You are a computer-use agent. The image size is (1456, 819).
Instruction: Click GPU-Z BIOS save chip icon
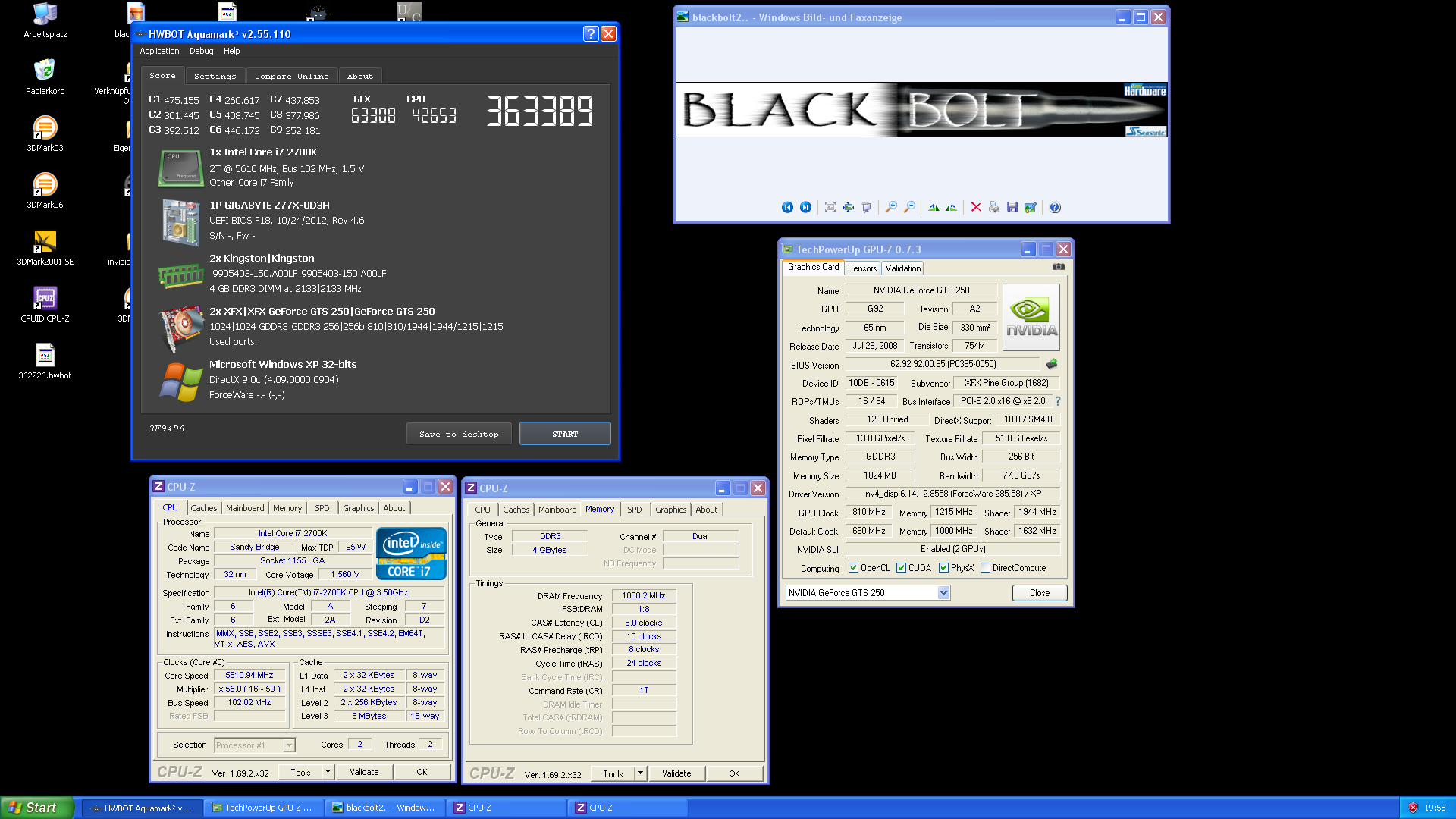point(1052,364)
